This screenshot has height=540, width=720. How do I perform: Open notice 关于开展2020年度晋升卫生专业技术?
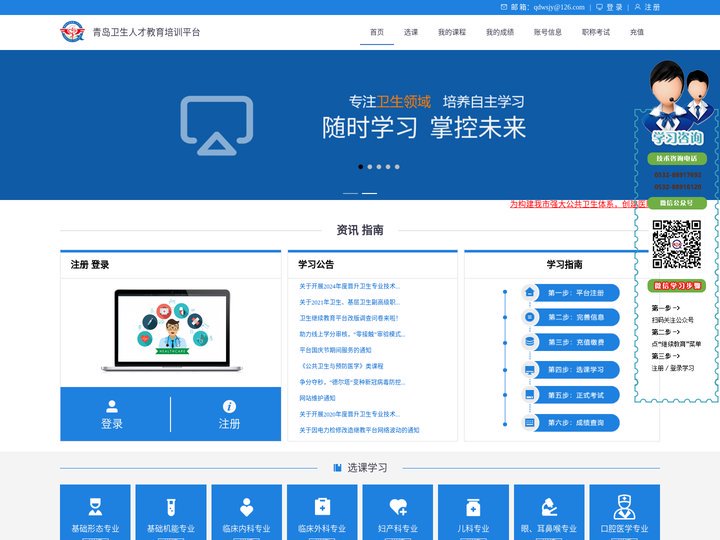coord(349,414)
